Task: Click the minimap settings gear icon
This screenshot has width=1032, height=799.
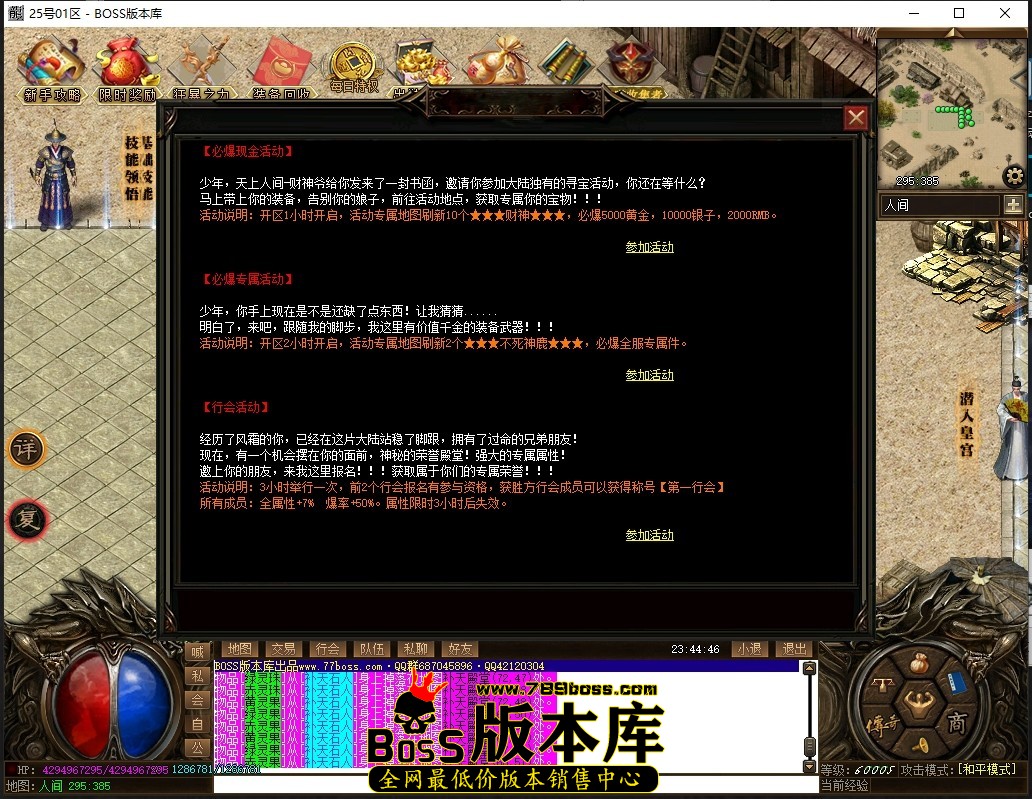Action: click(1014, 176)
